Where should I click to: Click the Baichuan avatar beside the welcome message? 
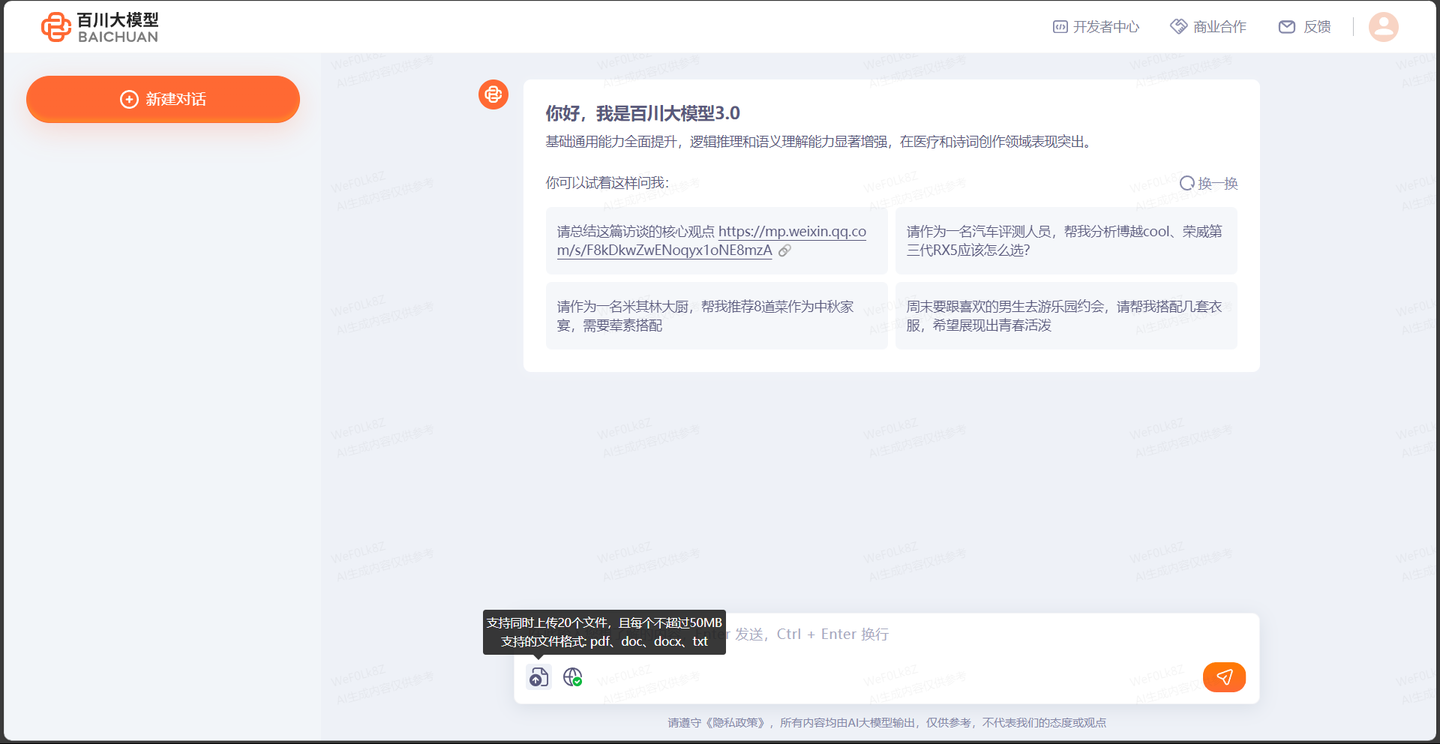click(x=493, y=95)
